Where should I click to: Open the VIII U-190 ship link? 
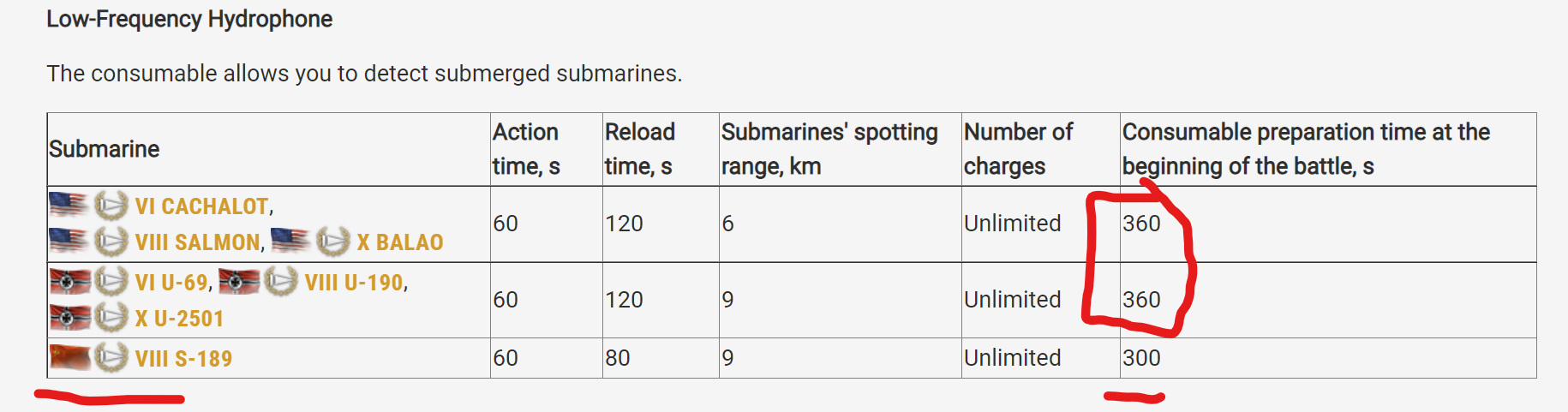354,283
